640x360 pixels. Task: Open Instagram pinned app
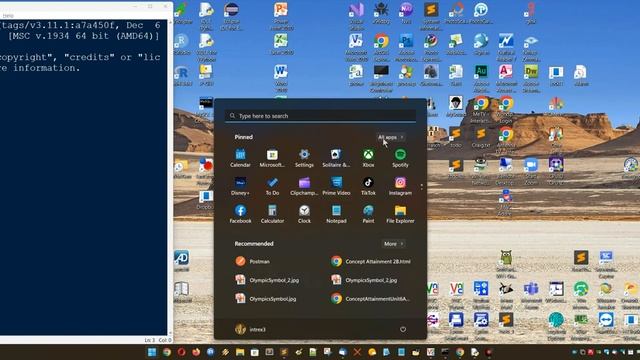coord(400,187)
